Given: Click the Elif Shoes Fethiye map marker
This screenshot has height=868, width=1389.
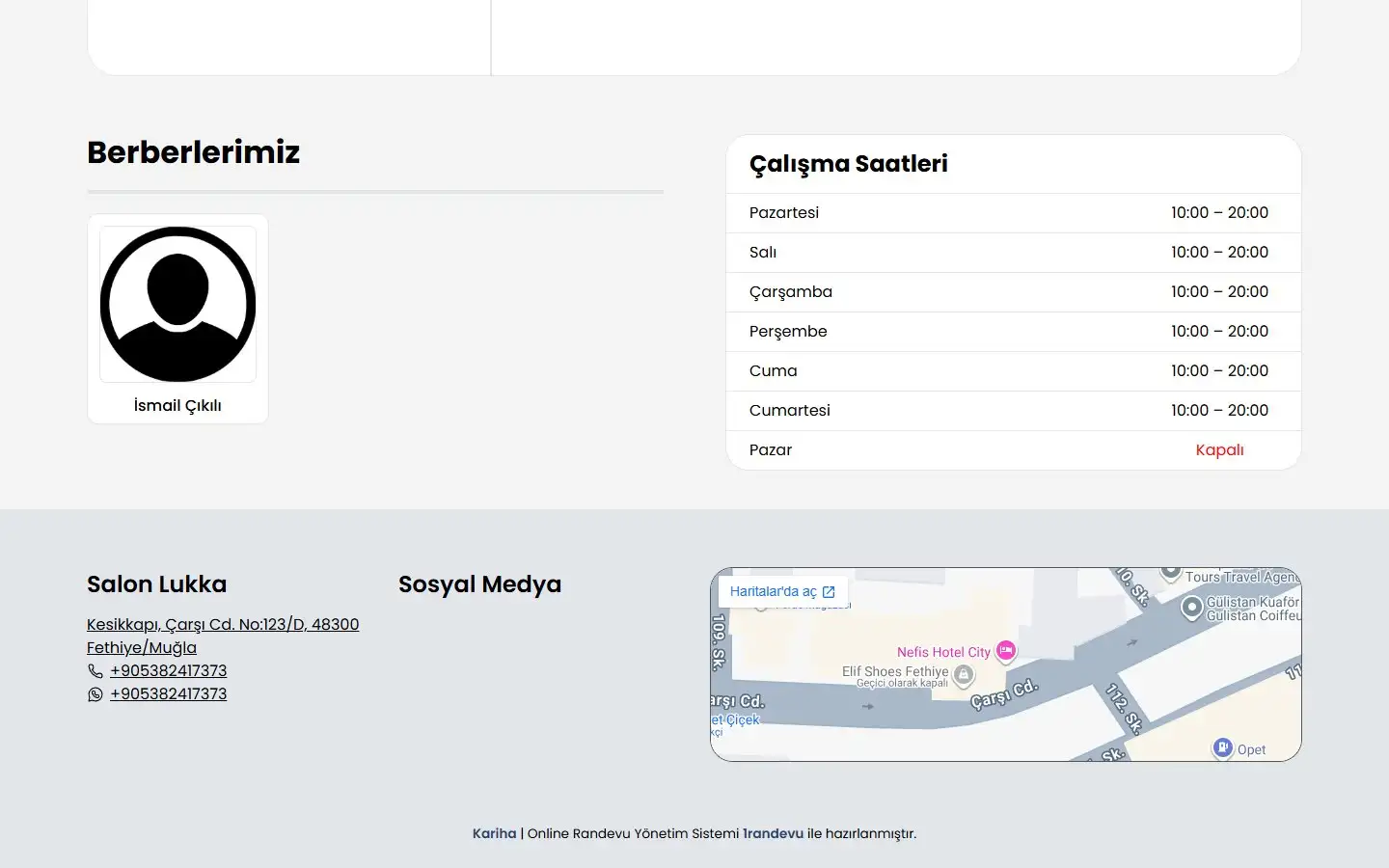Looking at the screenshot, I should pos(963,676).
